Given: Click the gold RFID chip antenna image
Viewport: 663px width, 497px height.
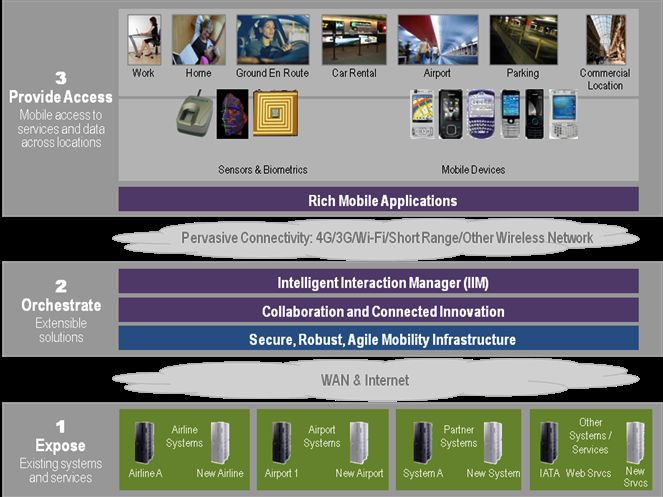Looking at the screenshot, I should coord(275,113).
